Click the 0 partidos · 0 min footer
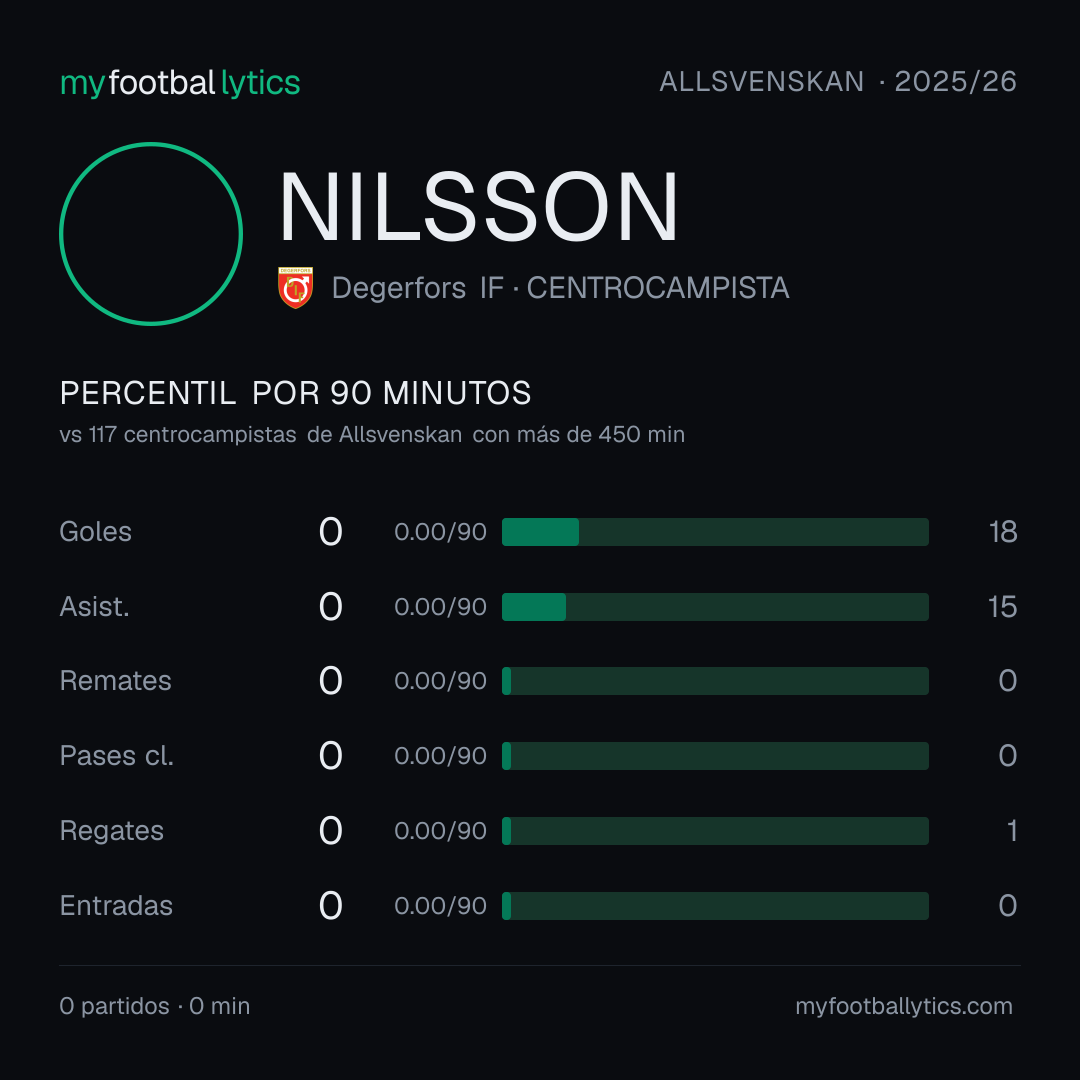Image resolution: width=1080 pixels, height=1080 pixels. click(x=155, y=1006)
